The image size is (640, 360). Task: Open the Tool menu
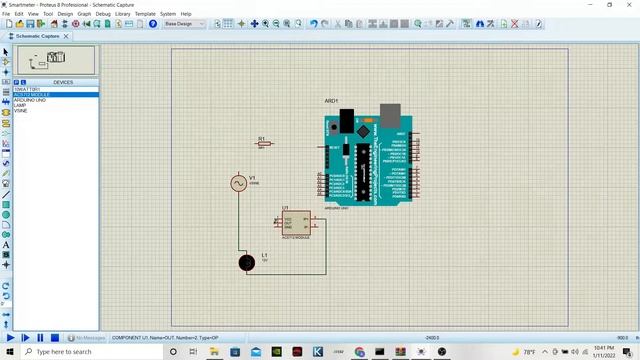pos(48,14)
